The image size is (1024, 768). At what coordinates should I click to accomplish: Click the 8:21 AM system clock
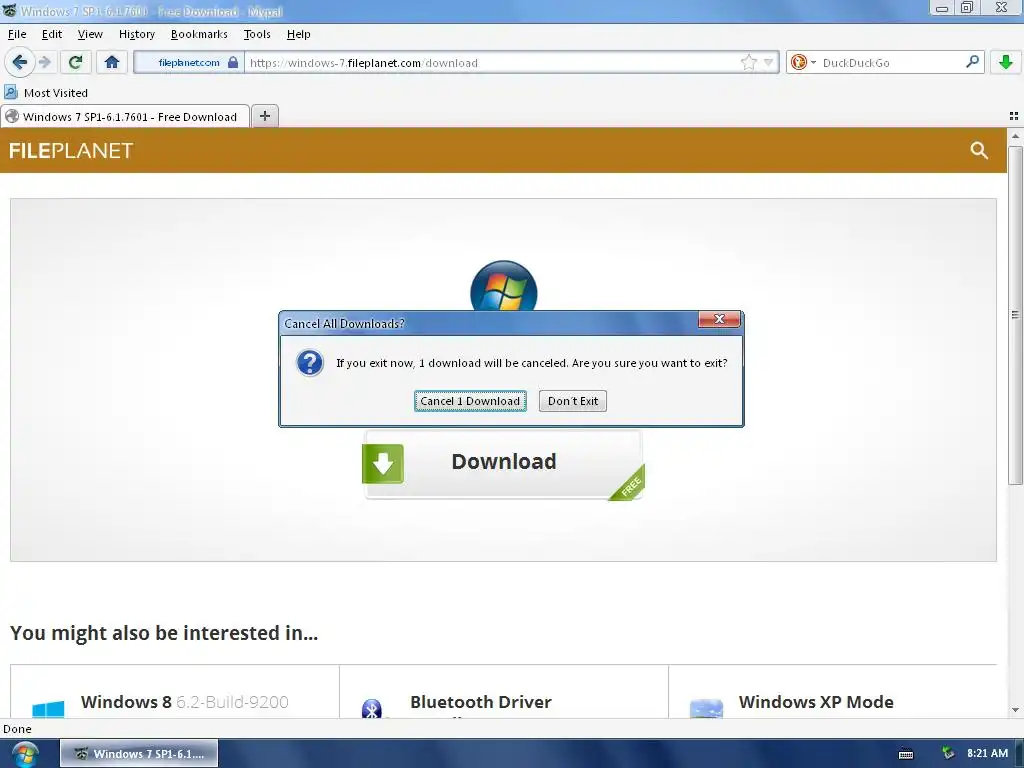tap(987, 753)
